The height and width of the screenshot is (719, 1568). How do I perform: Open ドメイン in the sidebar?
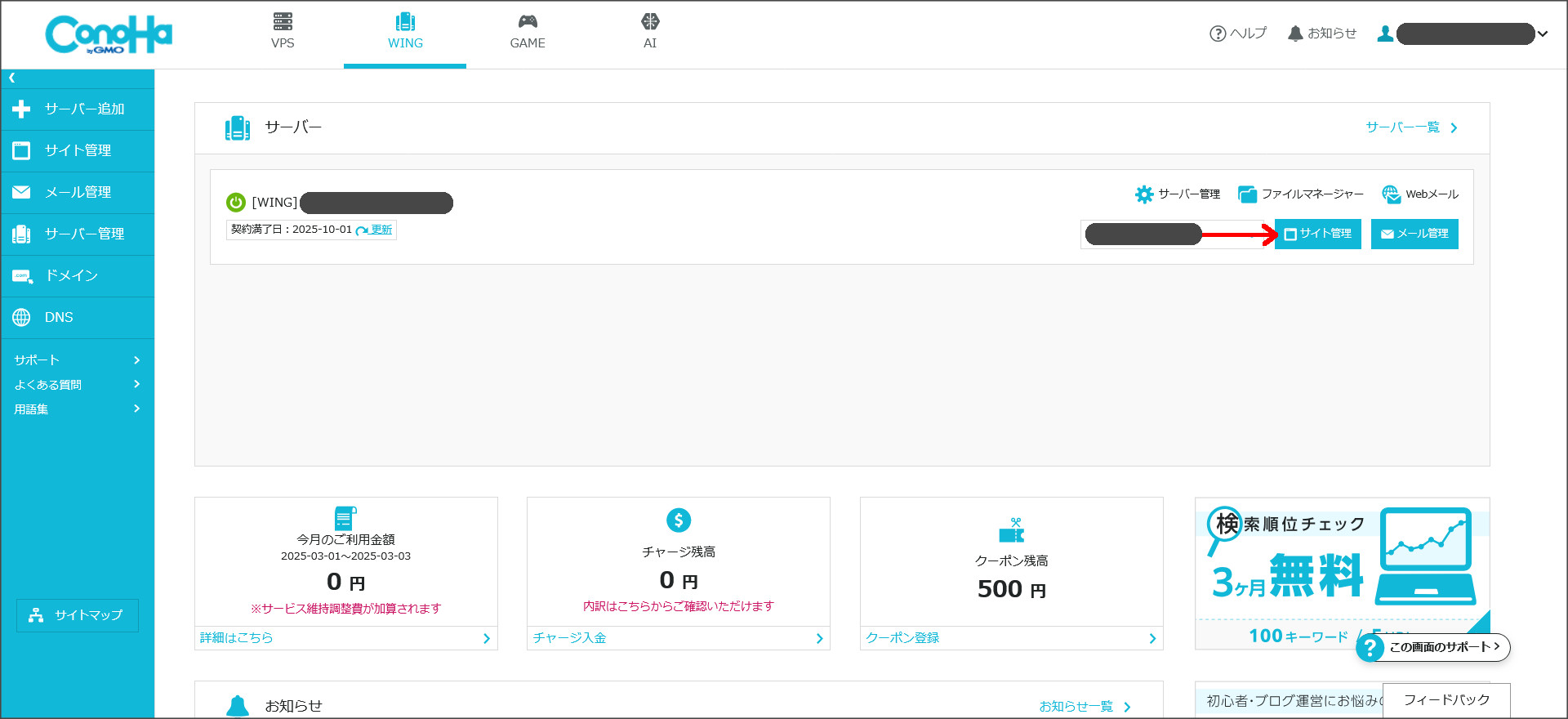71,276
